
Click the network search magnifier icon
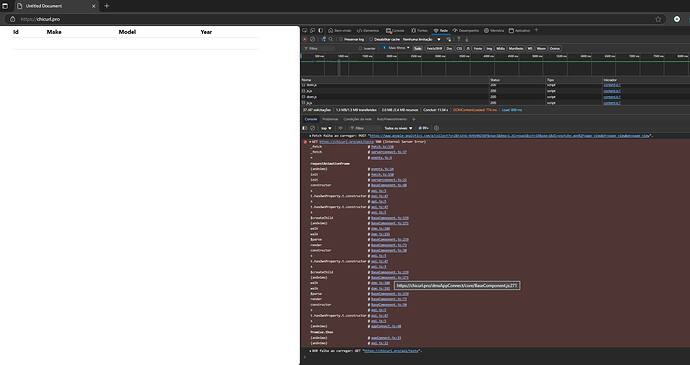[331, 39]
